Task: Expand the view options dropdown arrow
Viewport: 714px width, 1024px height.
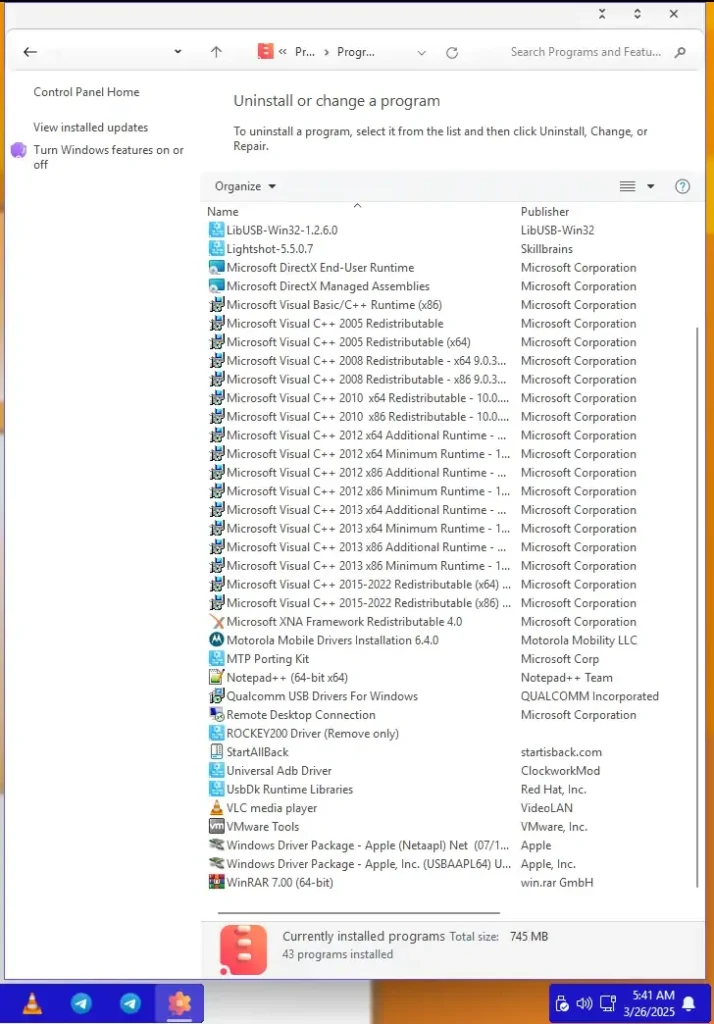Action: coord(651,186)
